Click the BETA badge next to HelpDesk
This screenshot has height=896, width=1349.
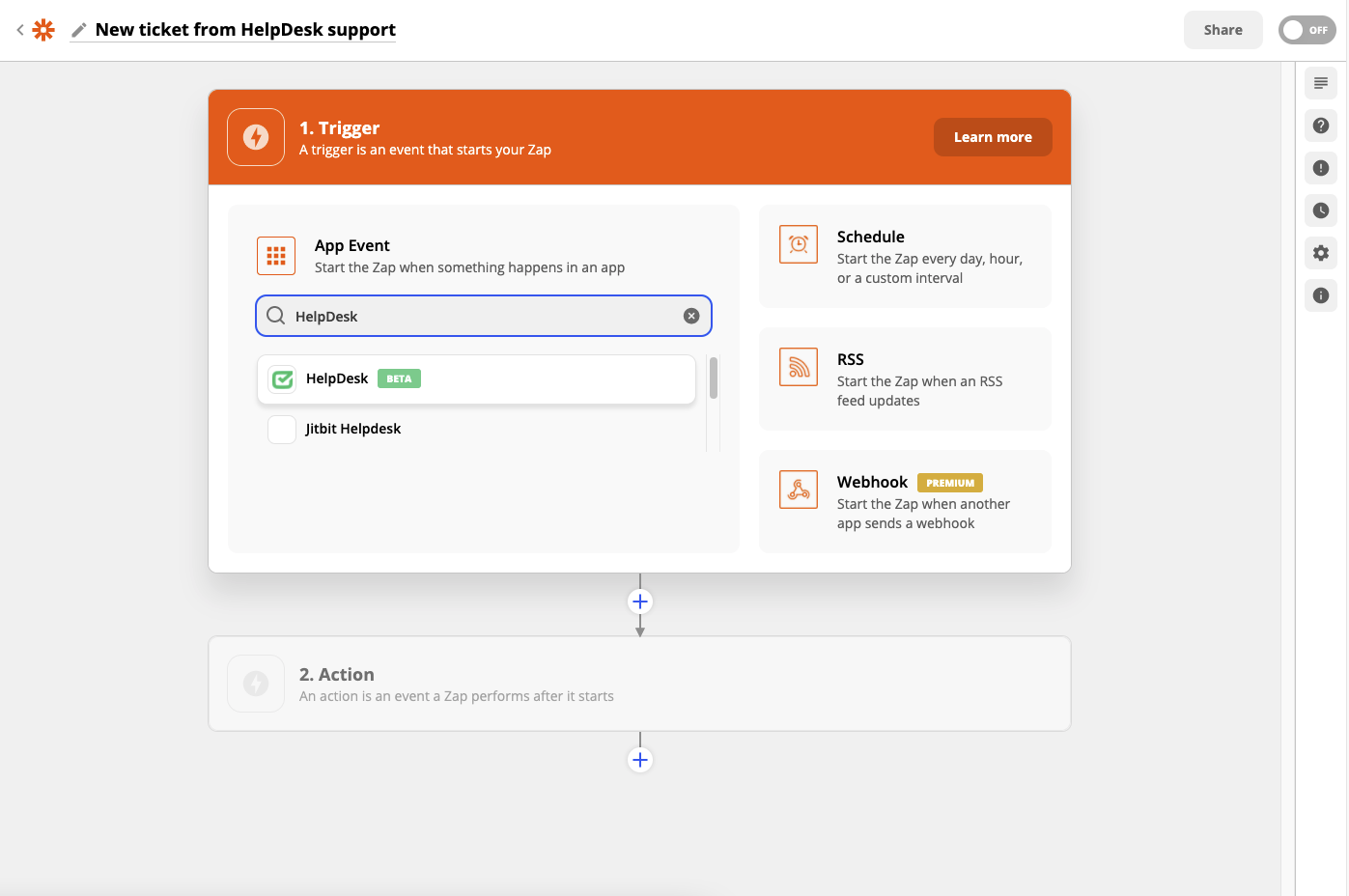(x=399, y=378)
